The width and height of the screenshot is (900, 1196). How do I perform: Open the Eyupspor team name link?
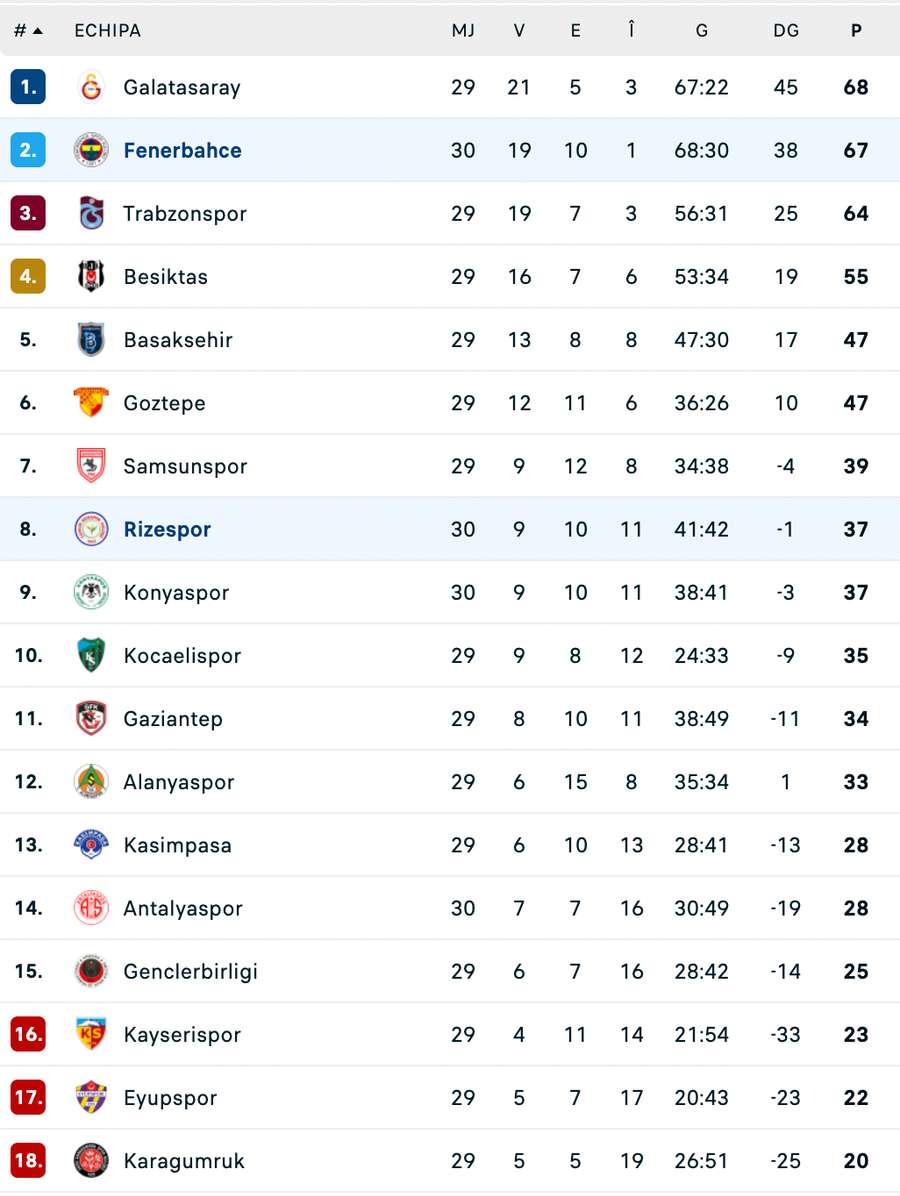(170, 1098)
